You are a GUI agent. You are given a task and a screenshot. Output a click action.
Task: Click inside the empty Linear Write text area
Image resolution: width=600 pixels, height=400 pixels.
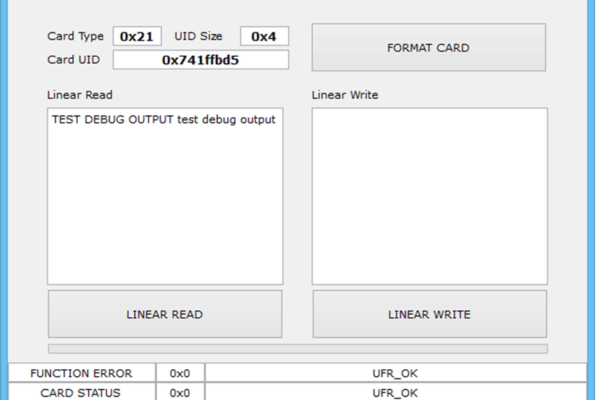click(x=429, y=196)
